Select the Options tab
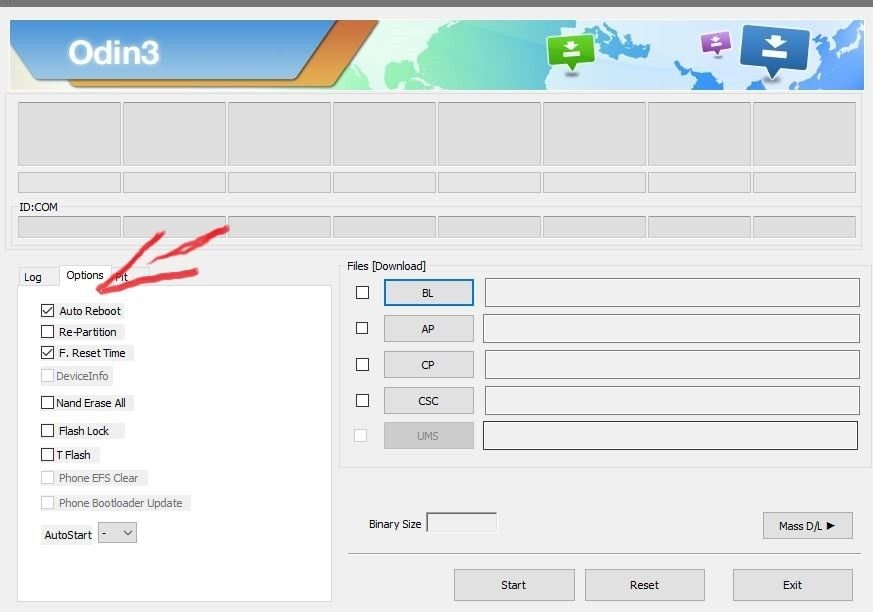 tap(85, 275)
